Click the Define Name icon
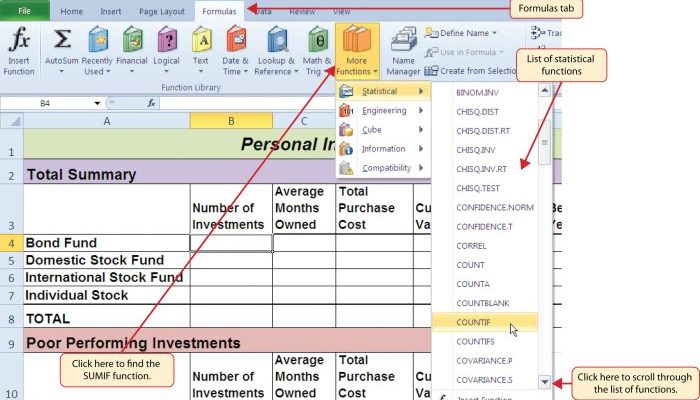Viewport: 700px width, 400px height. [431, 33]
